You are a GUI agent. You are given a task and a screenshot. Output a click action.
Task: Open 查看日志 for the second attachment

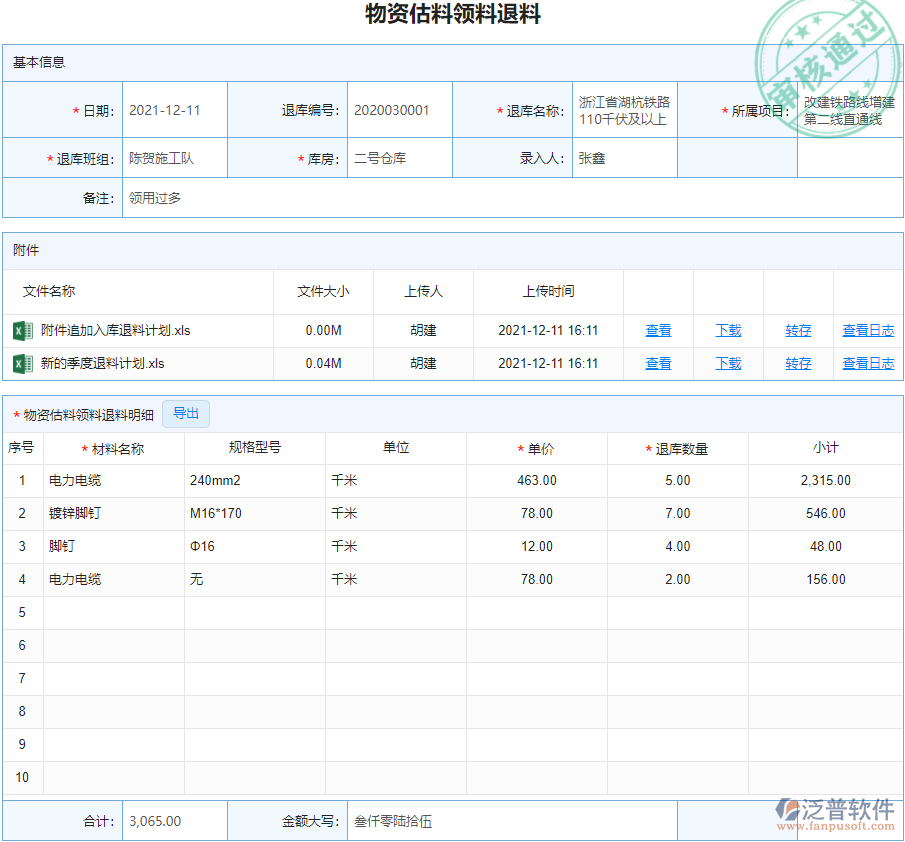(867, 363)
